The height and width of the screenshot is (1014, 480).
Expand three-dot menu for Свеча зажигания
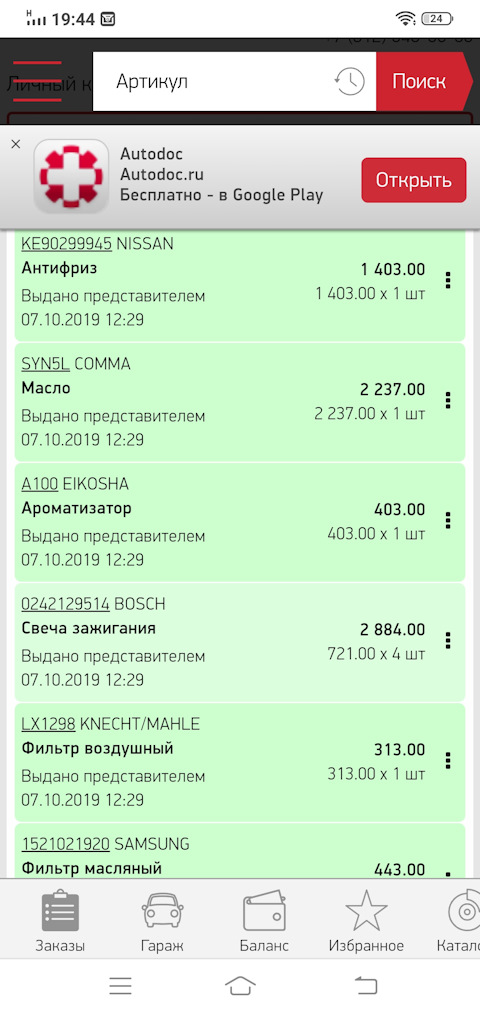(x=448, y=641)
